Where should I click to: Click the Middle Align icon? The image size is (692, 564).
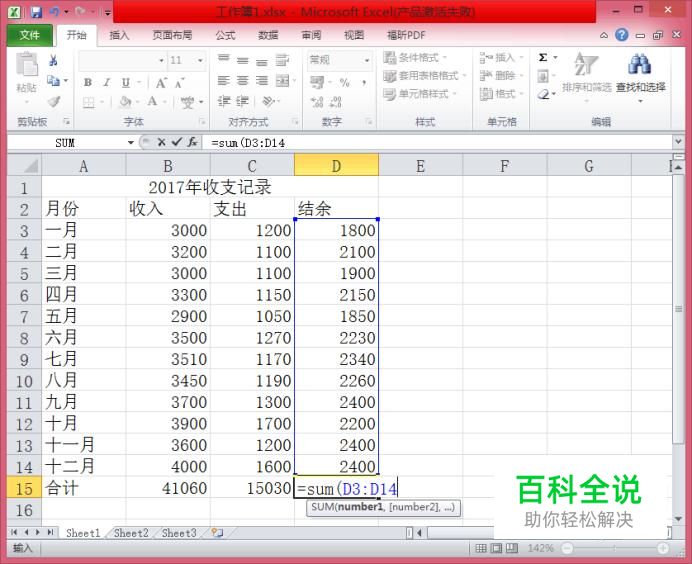coord(243,60)
